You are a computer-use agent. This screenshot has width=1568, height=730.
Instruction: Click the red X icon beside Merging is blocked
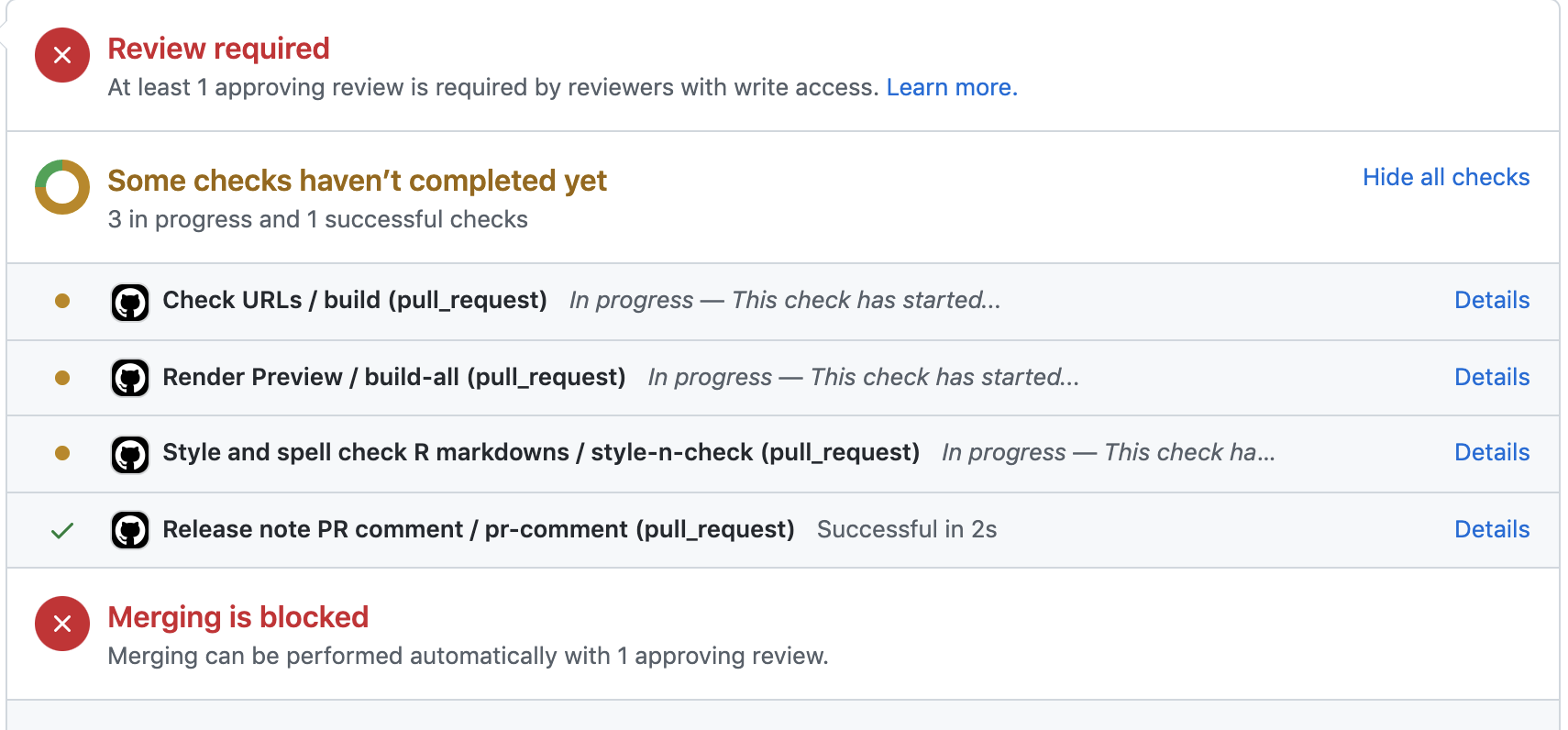[62, 624]
